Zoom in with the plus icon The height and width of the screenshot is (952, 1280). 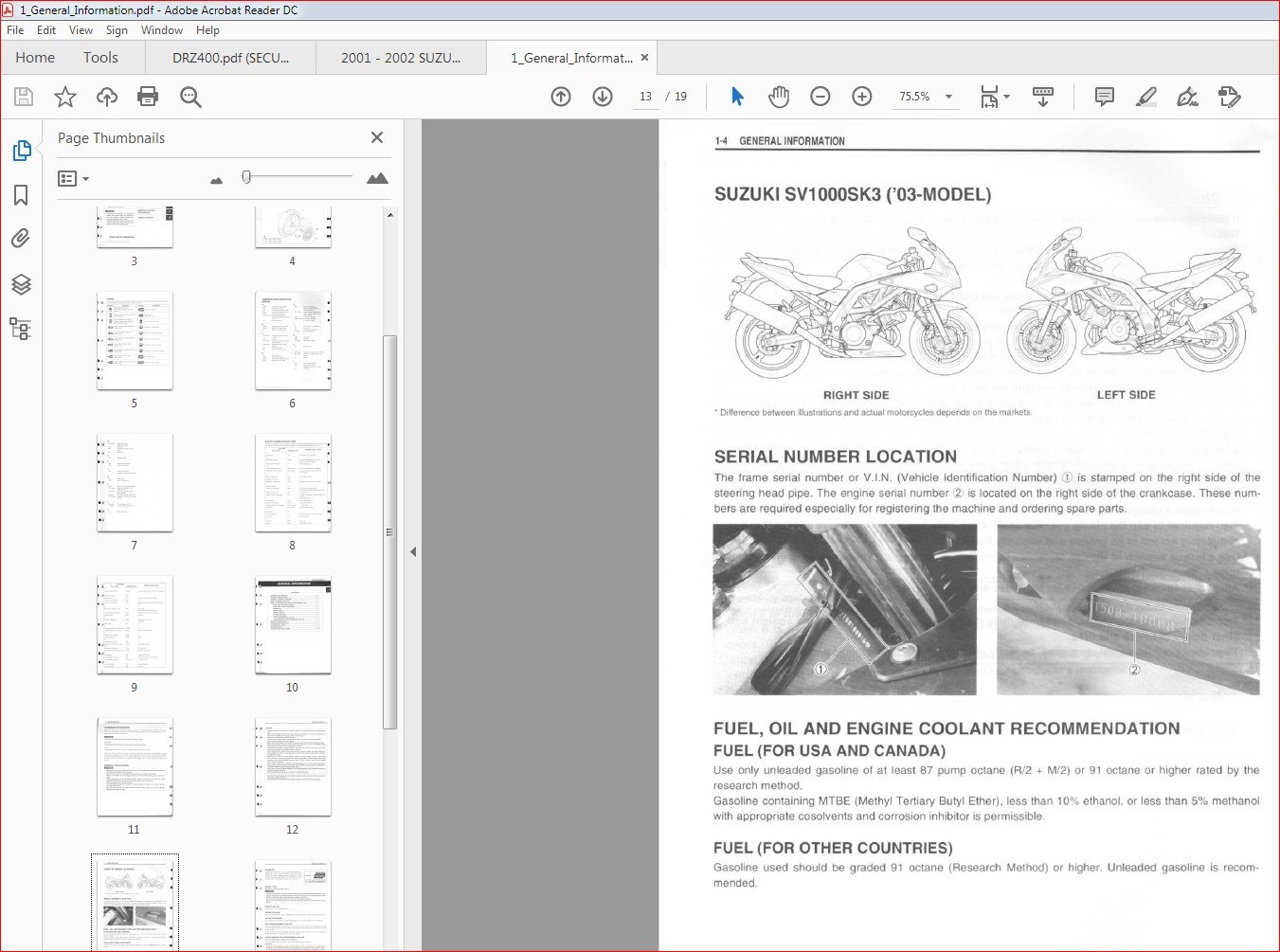[x=862, y=97]
